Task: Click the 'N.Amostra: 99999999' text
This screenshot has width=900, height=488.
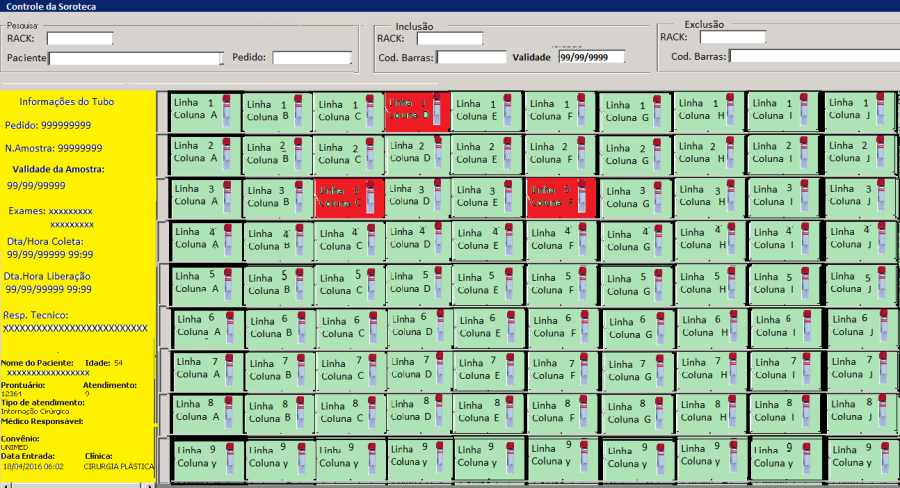Action: (53, 148)
